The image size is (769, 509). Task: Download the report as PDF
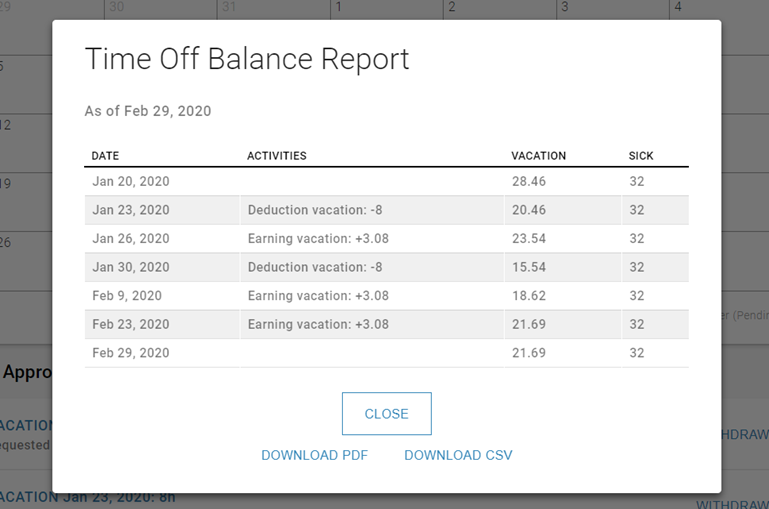click(314, 455)
